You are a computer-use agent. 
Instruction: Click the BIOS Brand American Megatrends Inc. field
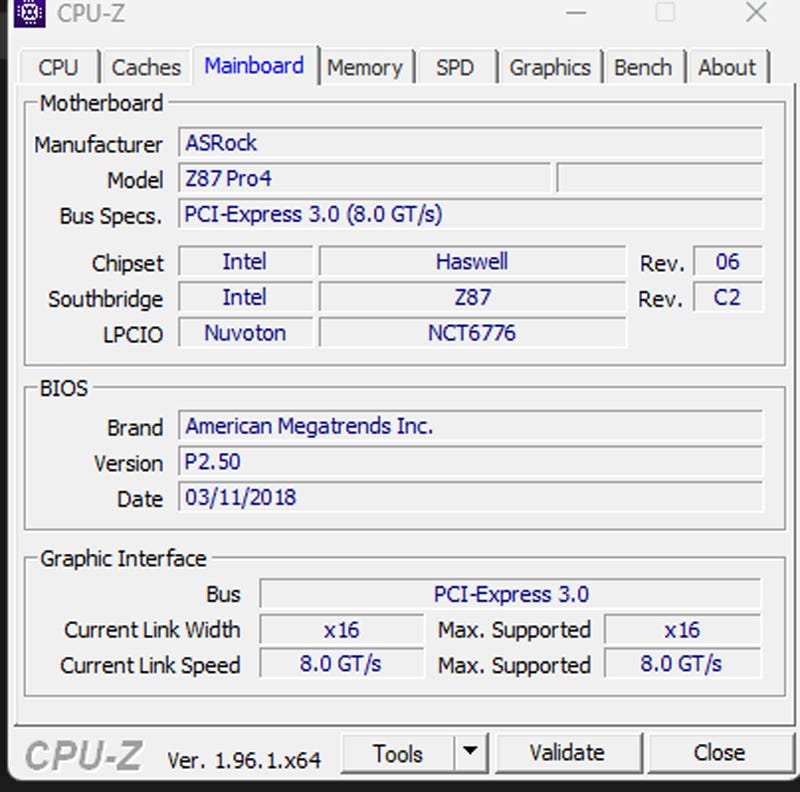click(x=470, y=426)
